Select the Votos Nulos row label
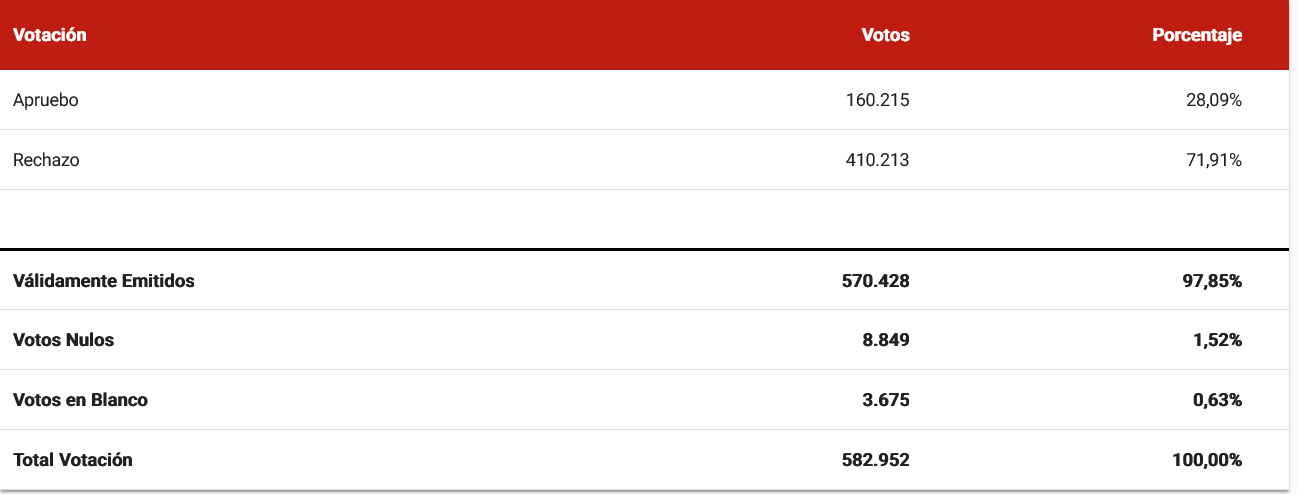The image size is (1297, 495). point(64,340)
